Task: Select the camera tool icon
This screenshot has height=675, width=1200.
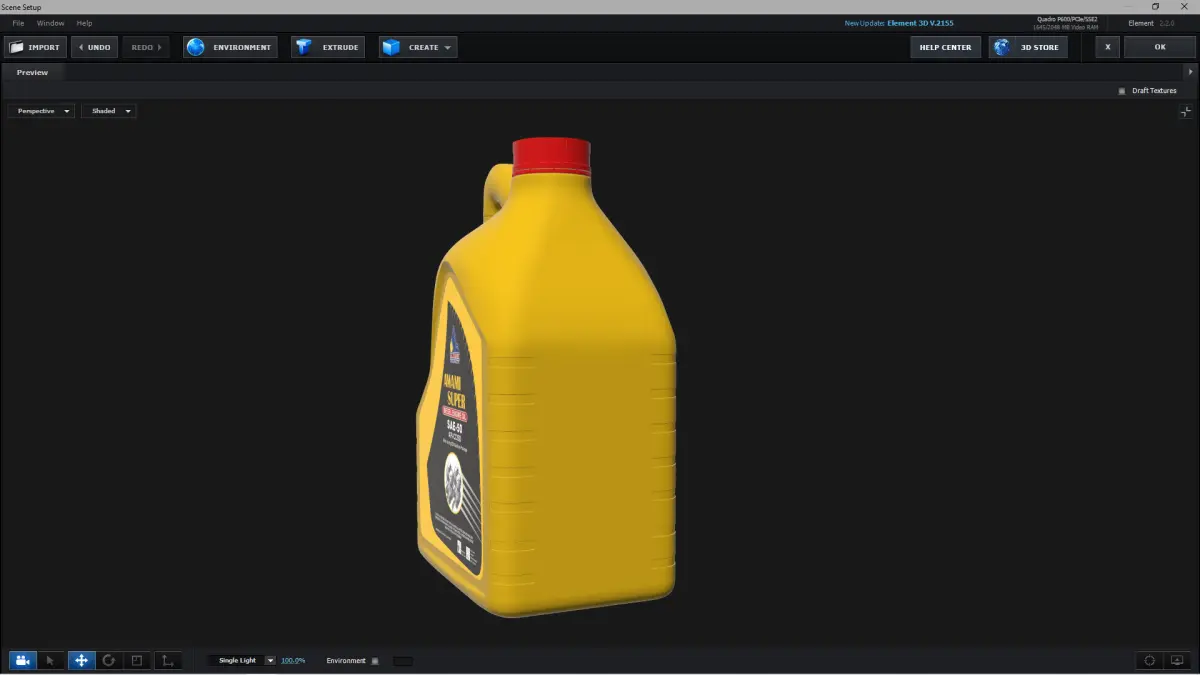Action: 23,661
